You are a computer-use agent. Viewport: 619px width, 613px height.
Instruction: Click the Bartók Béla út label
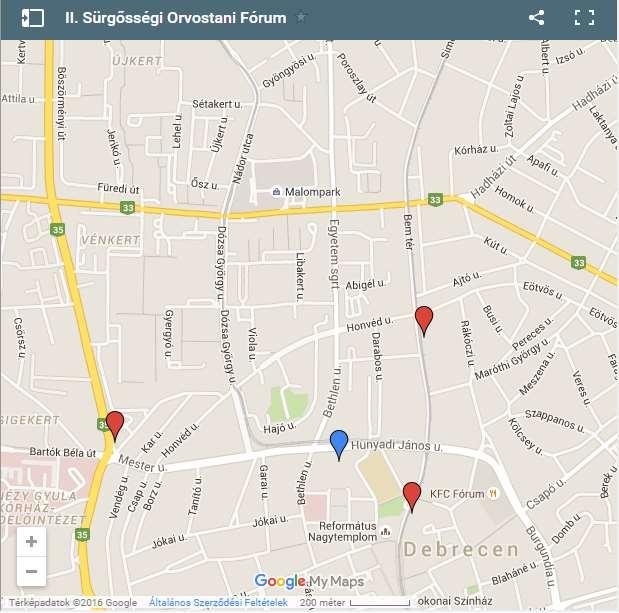tap(63, 452)
